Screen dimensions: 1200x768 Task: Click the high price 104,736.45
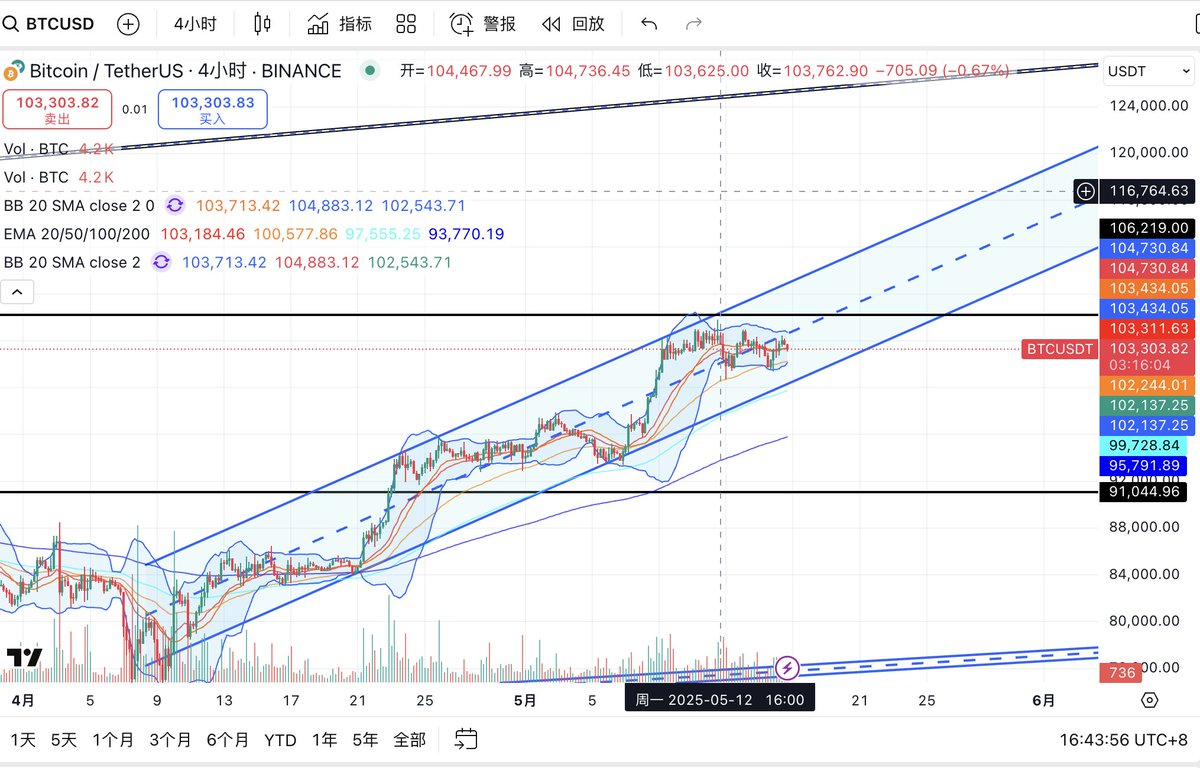[588, 71]
